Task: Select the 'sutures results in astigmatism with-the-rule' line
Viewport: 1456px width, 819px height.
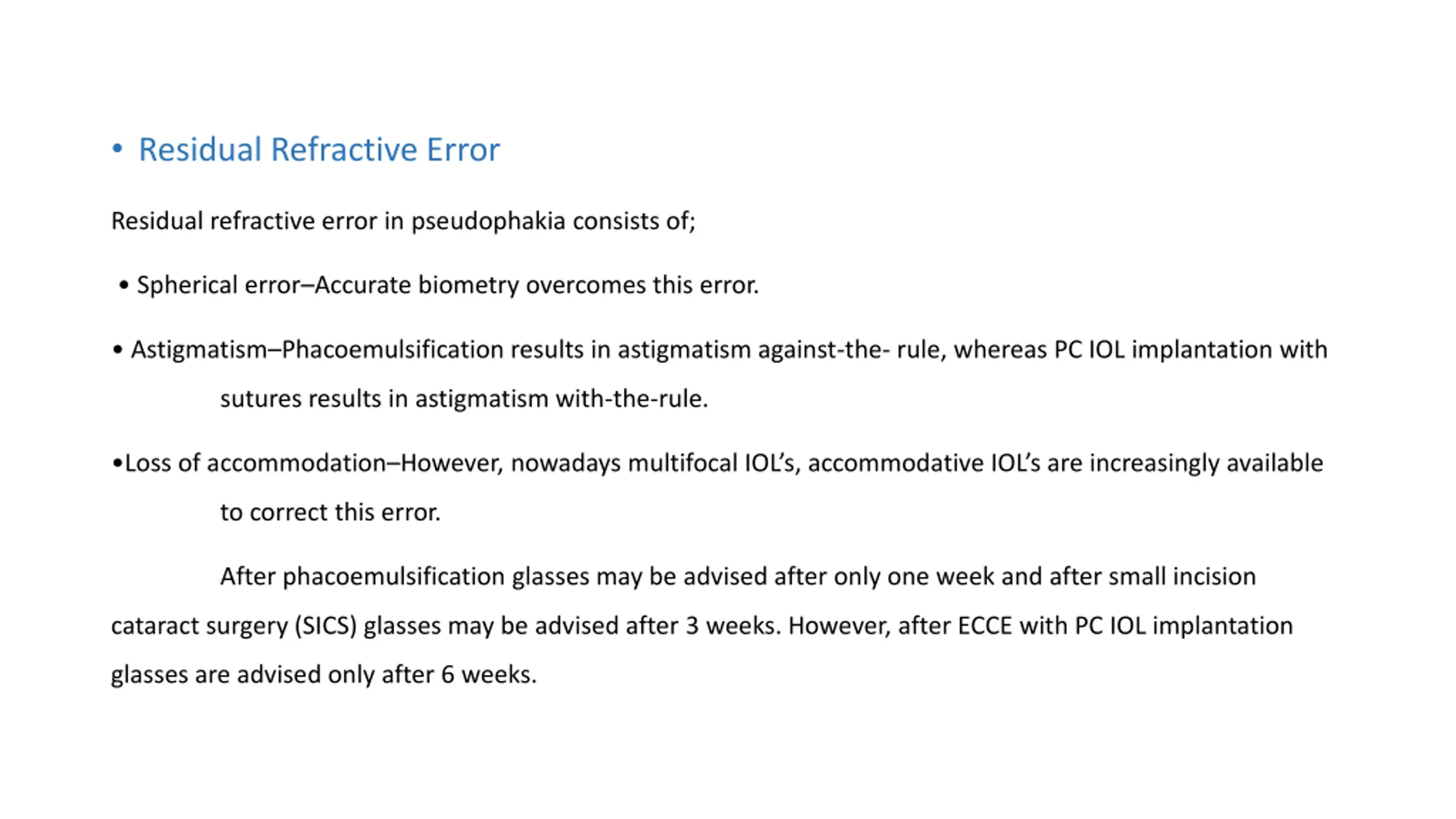Action: point(464,399)
